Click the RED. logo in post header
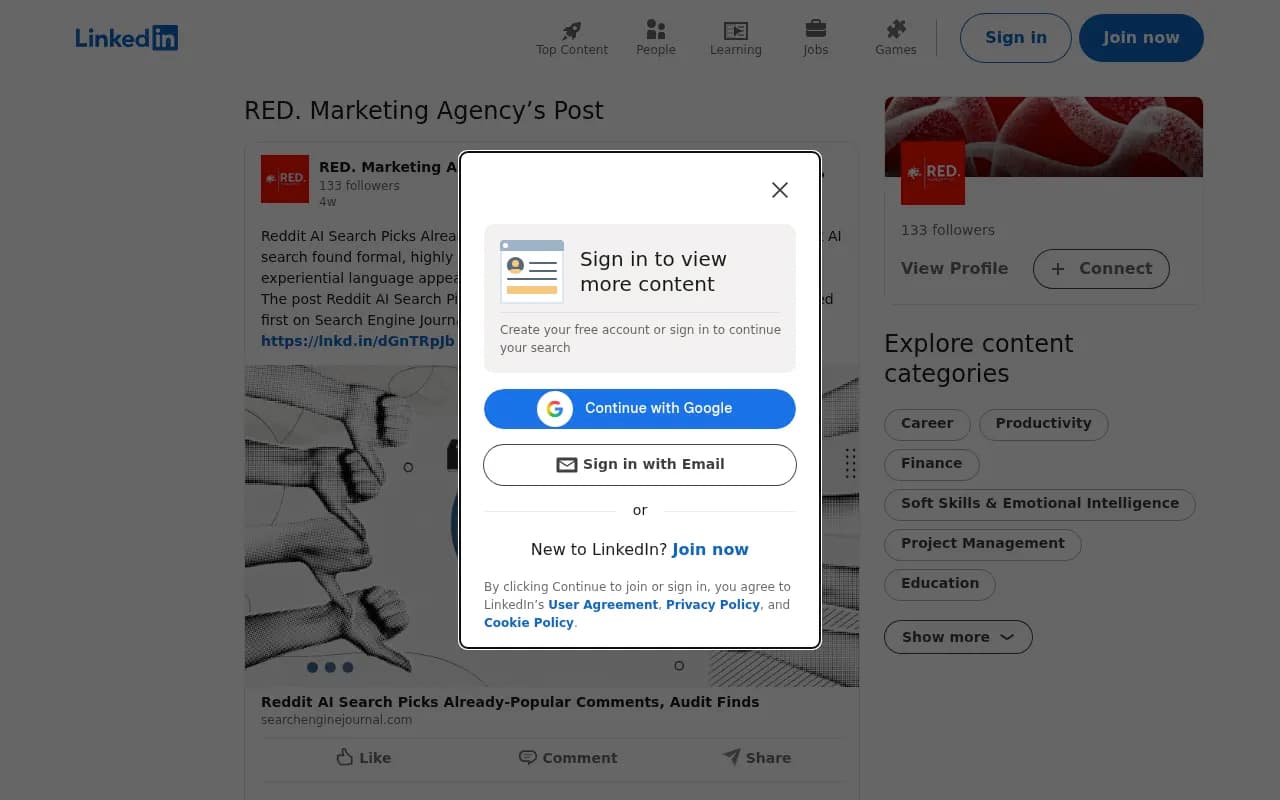 point(285,179)
